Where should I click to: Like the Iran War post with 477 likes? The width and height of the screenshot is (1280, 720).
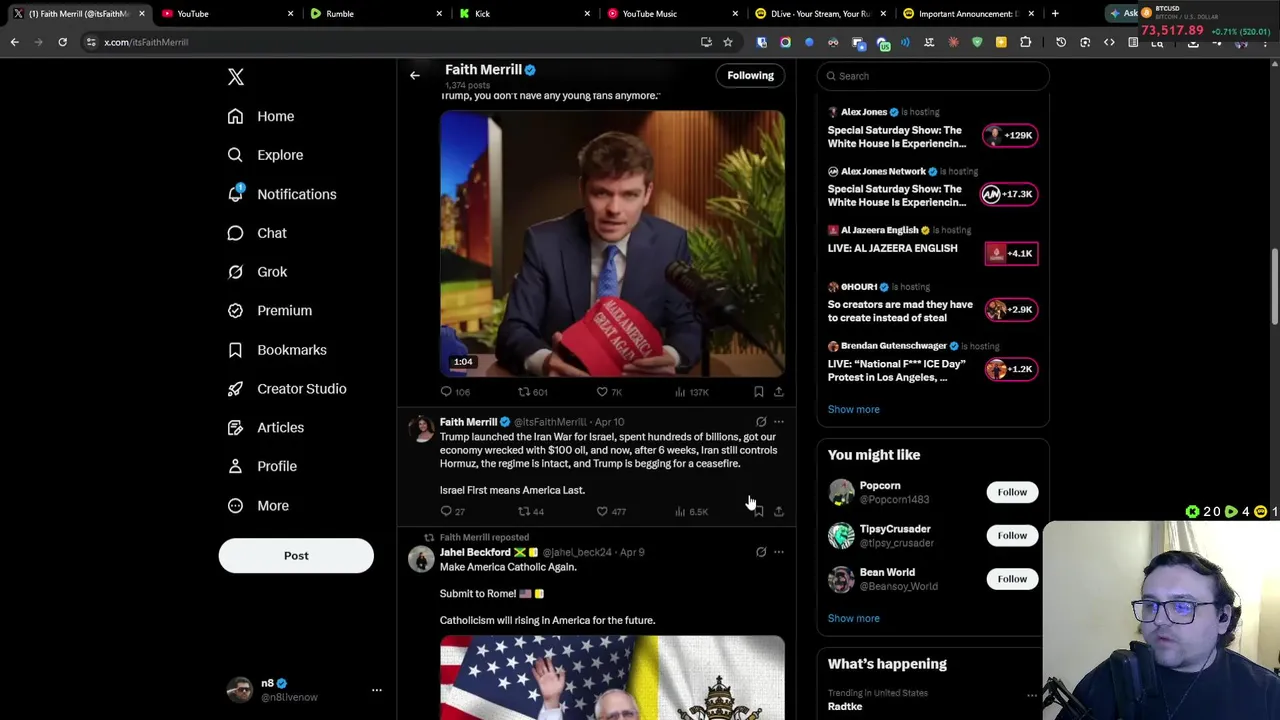[x=610, y=512]
